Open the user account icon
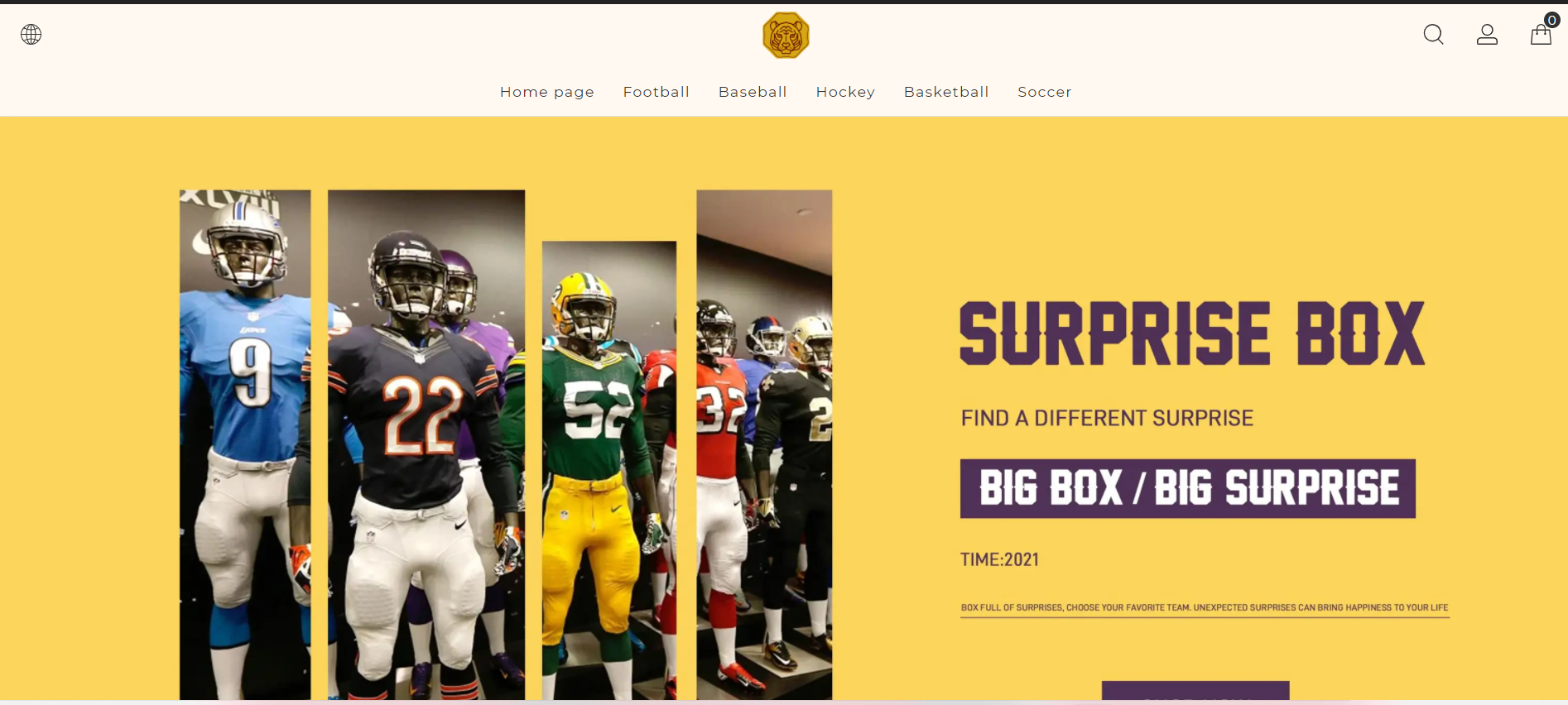The width and height of the screenshot is (1568, 705). point(1487,34)
